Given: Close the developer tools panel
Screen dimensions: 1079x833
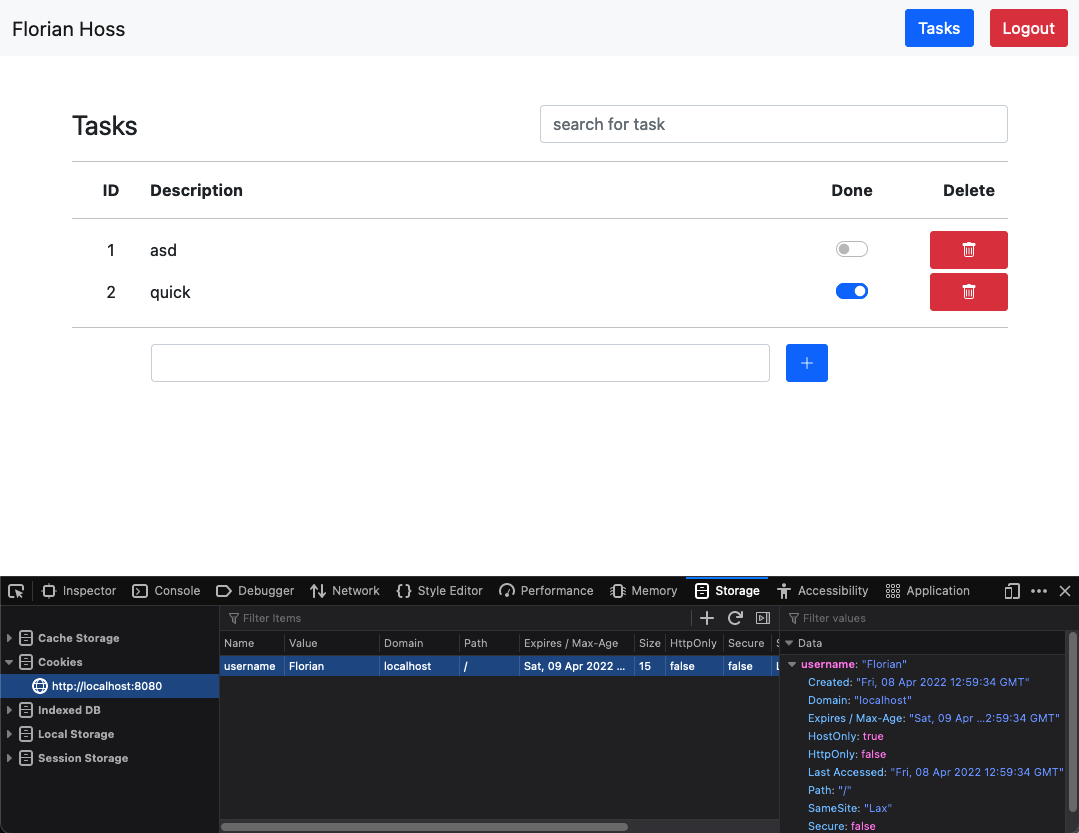Looking at the screenshot, I should coord(1065,591).
